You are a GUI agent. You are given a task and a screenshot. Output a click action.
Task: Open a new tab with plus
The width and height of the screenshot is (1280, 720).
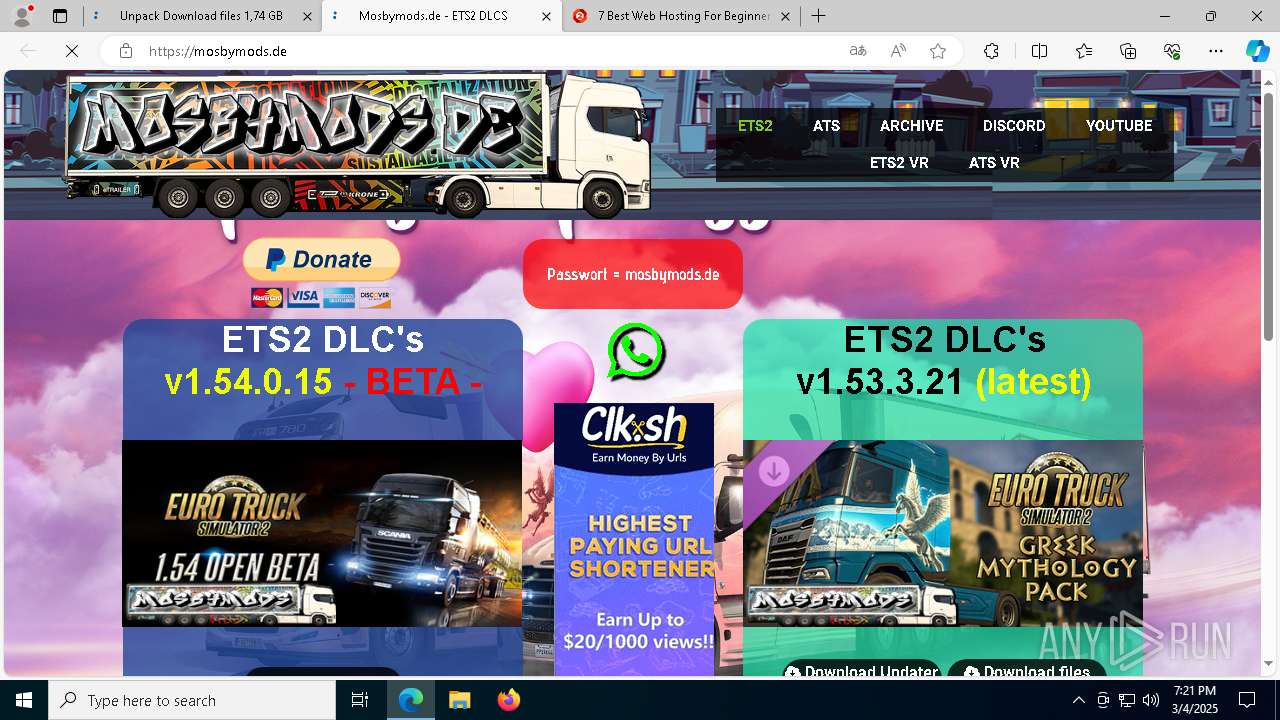click(x=818, y=16)
